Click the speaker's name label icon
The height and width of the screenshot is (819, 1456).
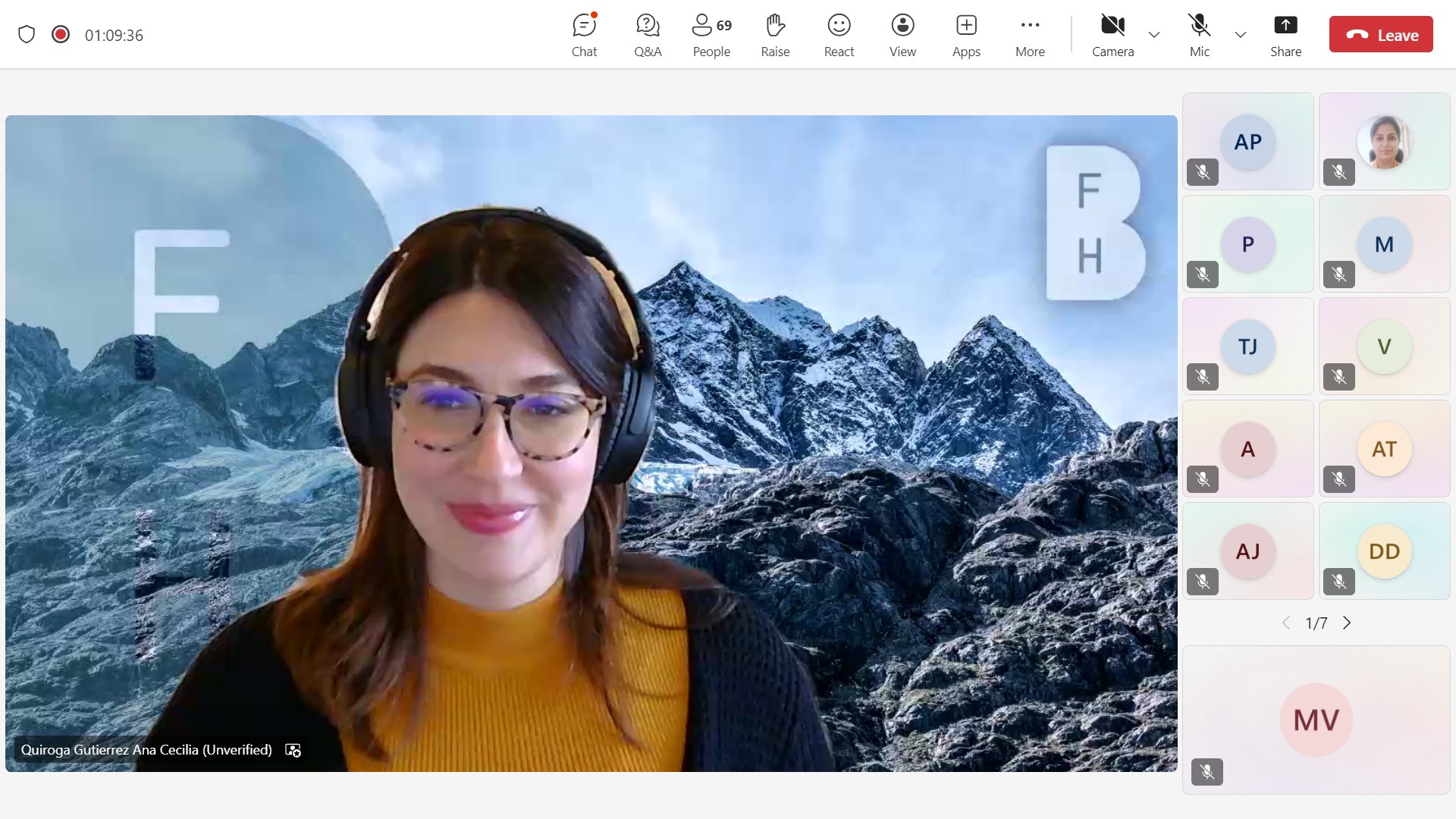(293, 750)
